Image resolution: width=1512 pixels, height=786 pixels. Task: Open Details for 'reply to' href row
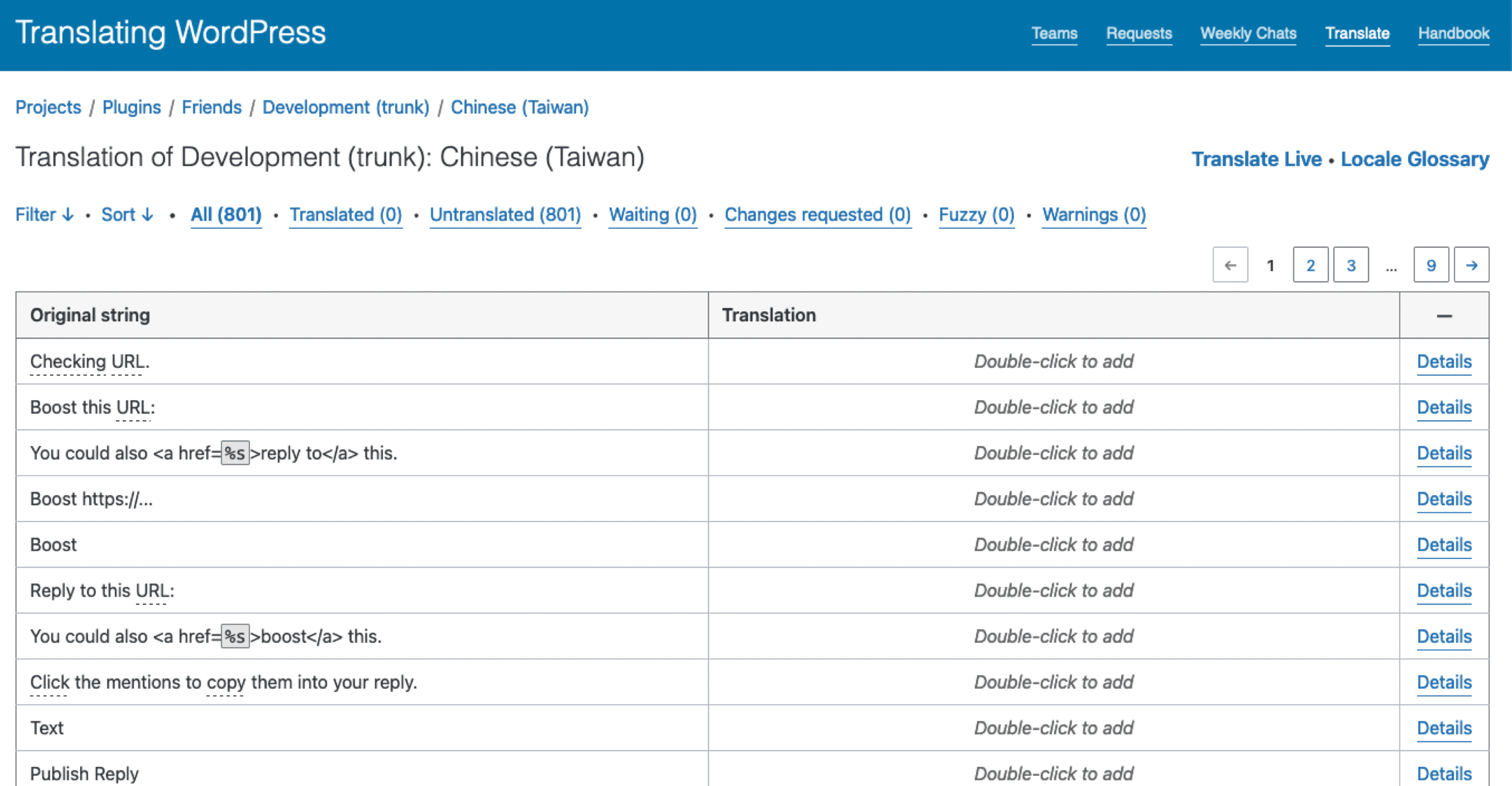click(x=1444, y=453)
